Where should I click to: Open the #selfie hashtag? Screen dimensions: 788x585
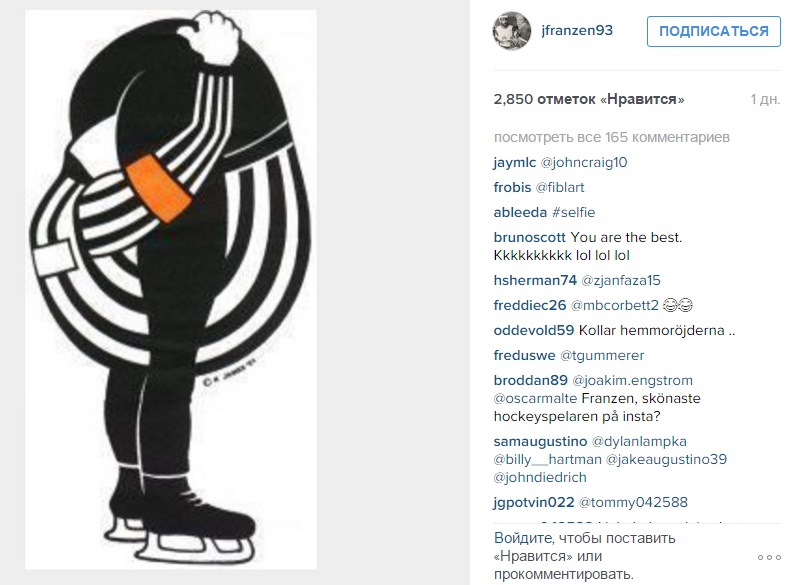tap(573, 212)
